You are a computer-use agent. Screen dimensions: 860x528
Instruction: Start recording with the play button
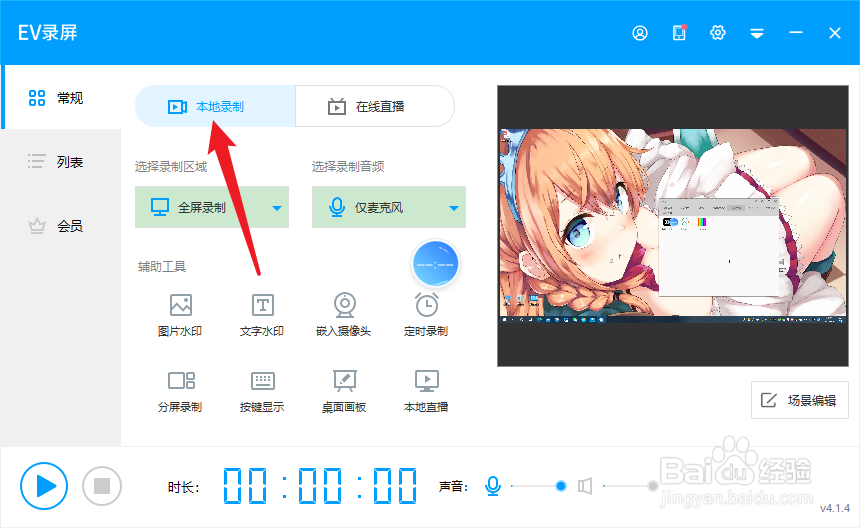point(44,486)
